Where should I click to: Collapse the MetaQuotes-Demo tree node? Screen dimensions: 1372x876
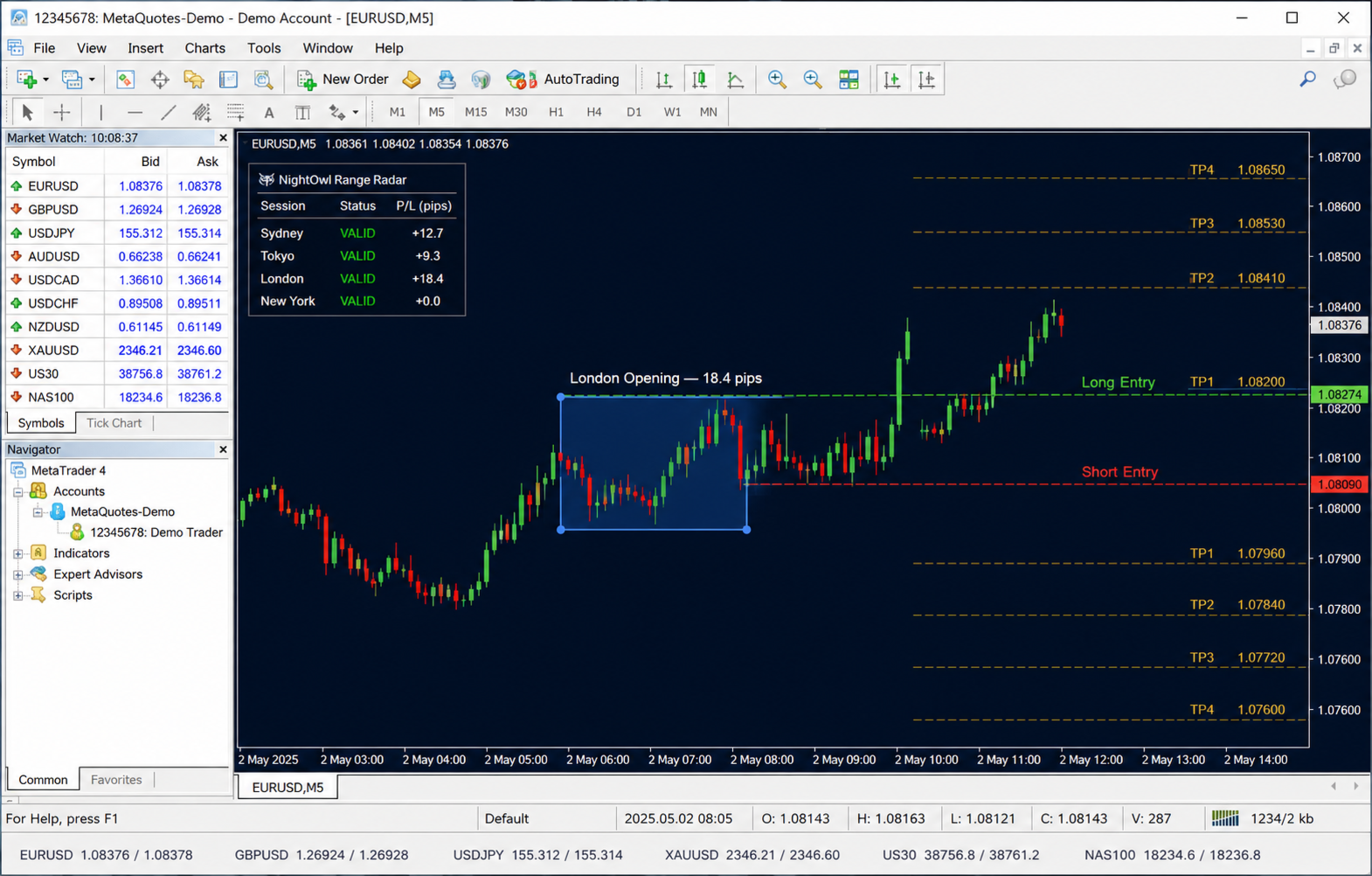tap(38, 512)
